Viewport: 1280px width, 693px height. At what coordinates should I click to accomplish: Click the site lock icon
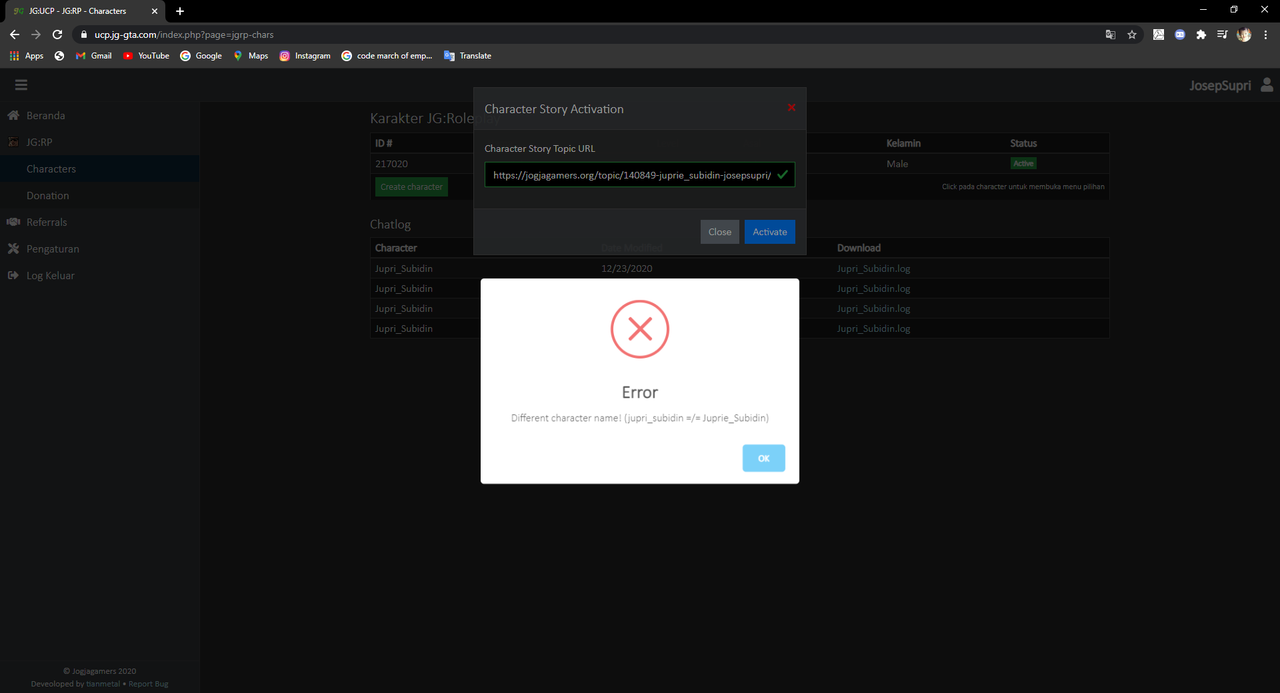[x=84, y=34]
